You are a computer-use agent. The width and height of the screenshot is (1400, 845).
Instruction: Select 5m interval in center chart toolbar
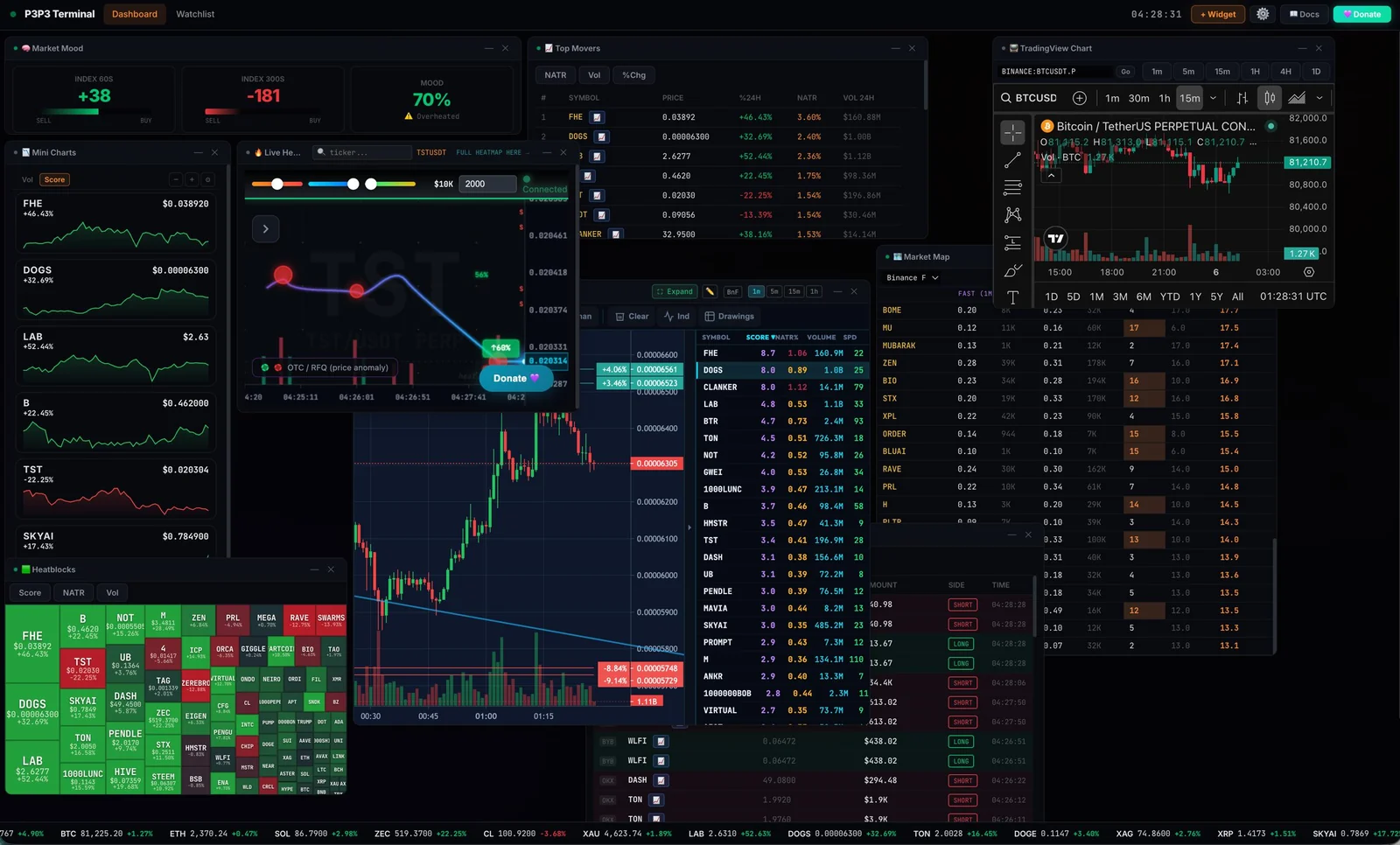(774, 291)
